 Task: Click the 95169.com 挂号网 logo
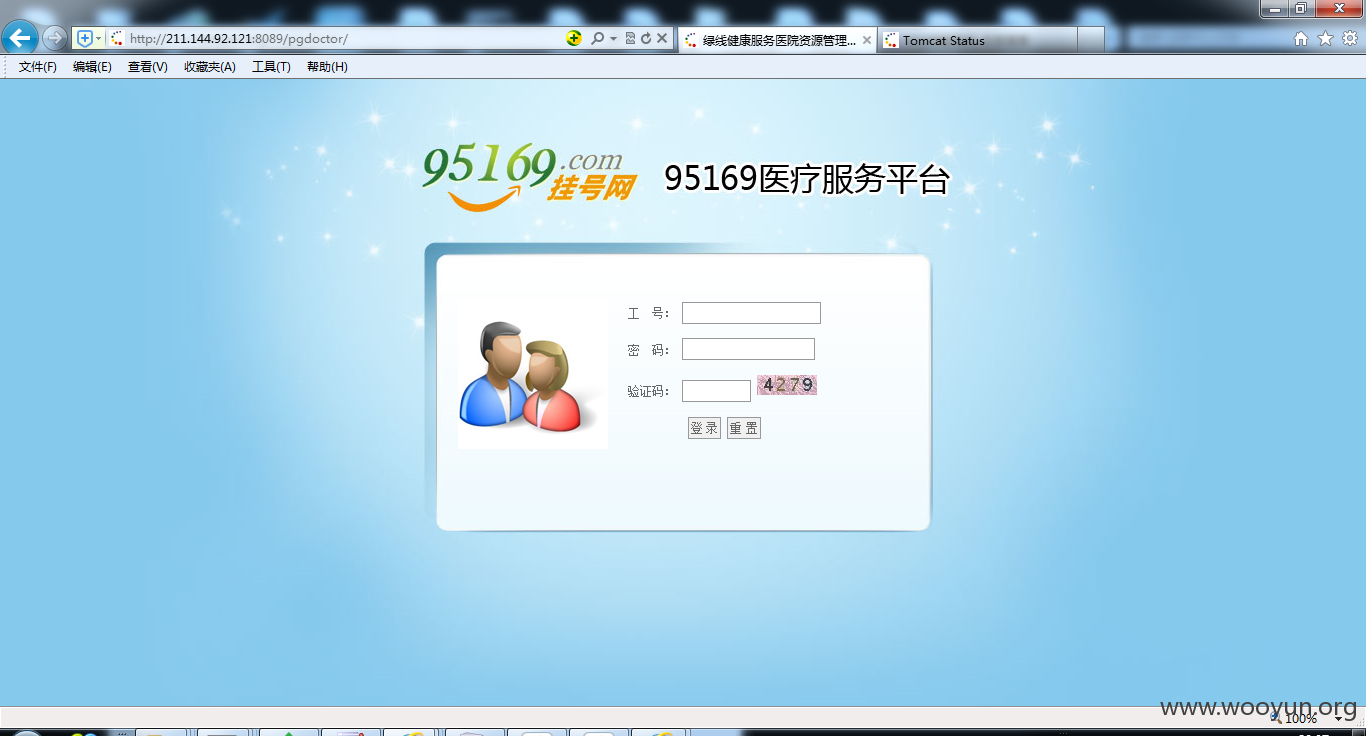click(x=528, y=177)
